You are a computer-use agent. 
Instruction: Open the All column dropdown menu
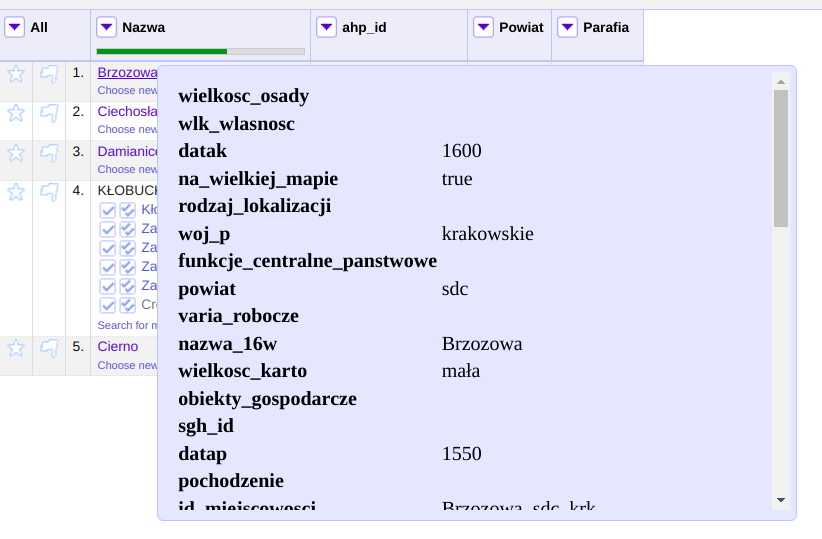[15, 27]
